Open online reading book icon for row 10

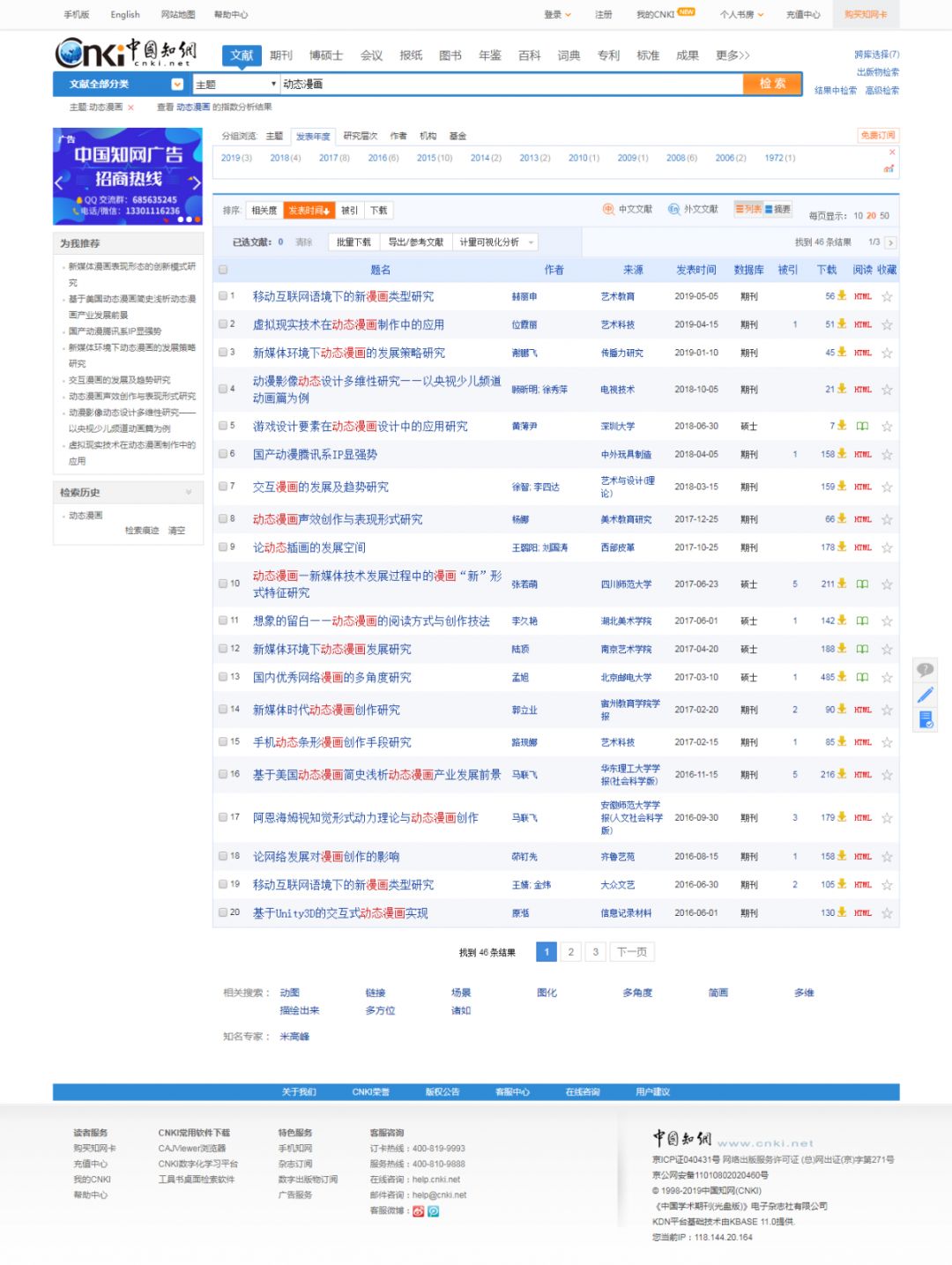pos(862,584)
